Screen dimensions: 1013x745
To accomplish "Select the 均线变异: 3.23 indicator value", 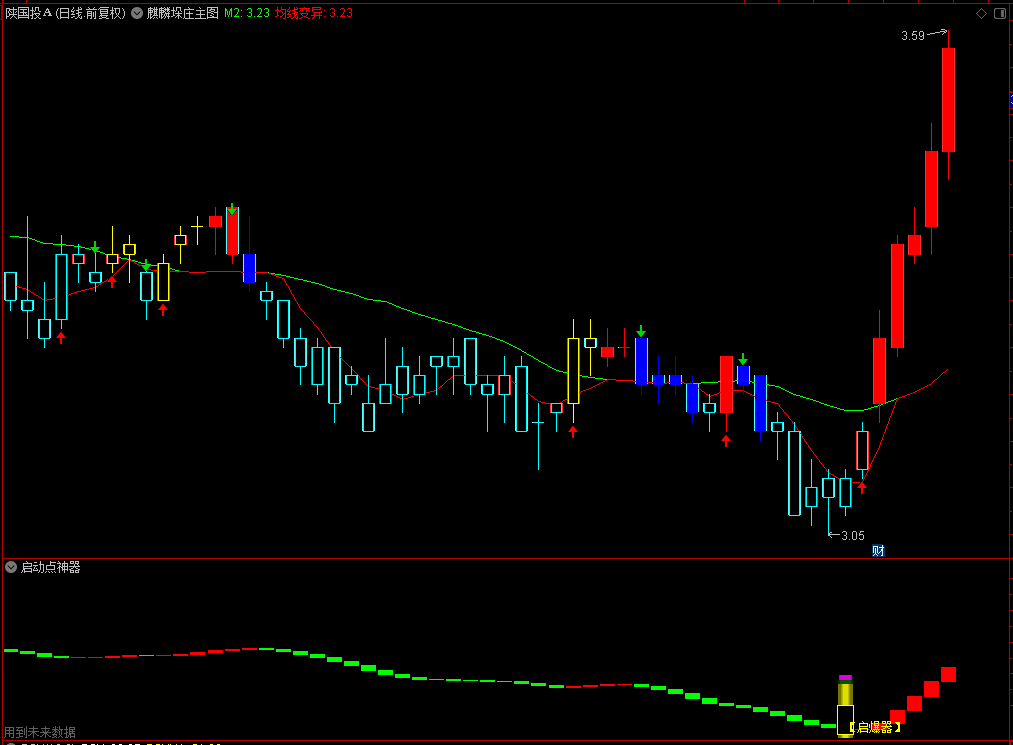I will [x=314, y=13].
